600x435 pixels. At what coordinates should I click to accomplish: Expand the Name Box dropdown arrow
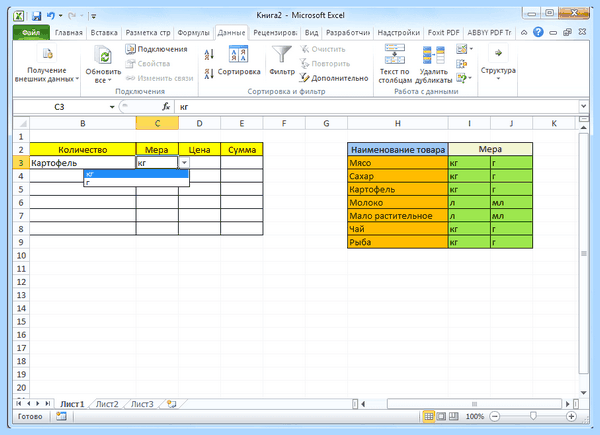[112, 107]
